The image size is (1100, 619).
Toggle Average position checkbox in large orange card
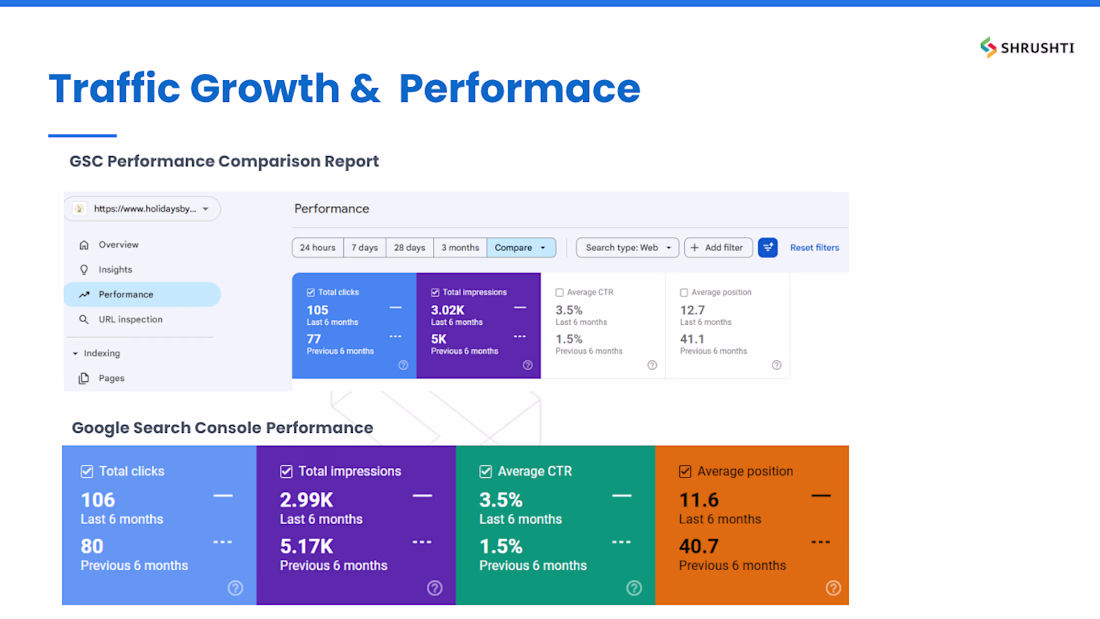point(685,472)
